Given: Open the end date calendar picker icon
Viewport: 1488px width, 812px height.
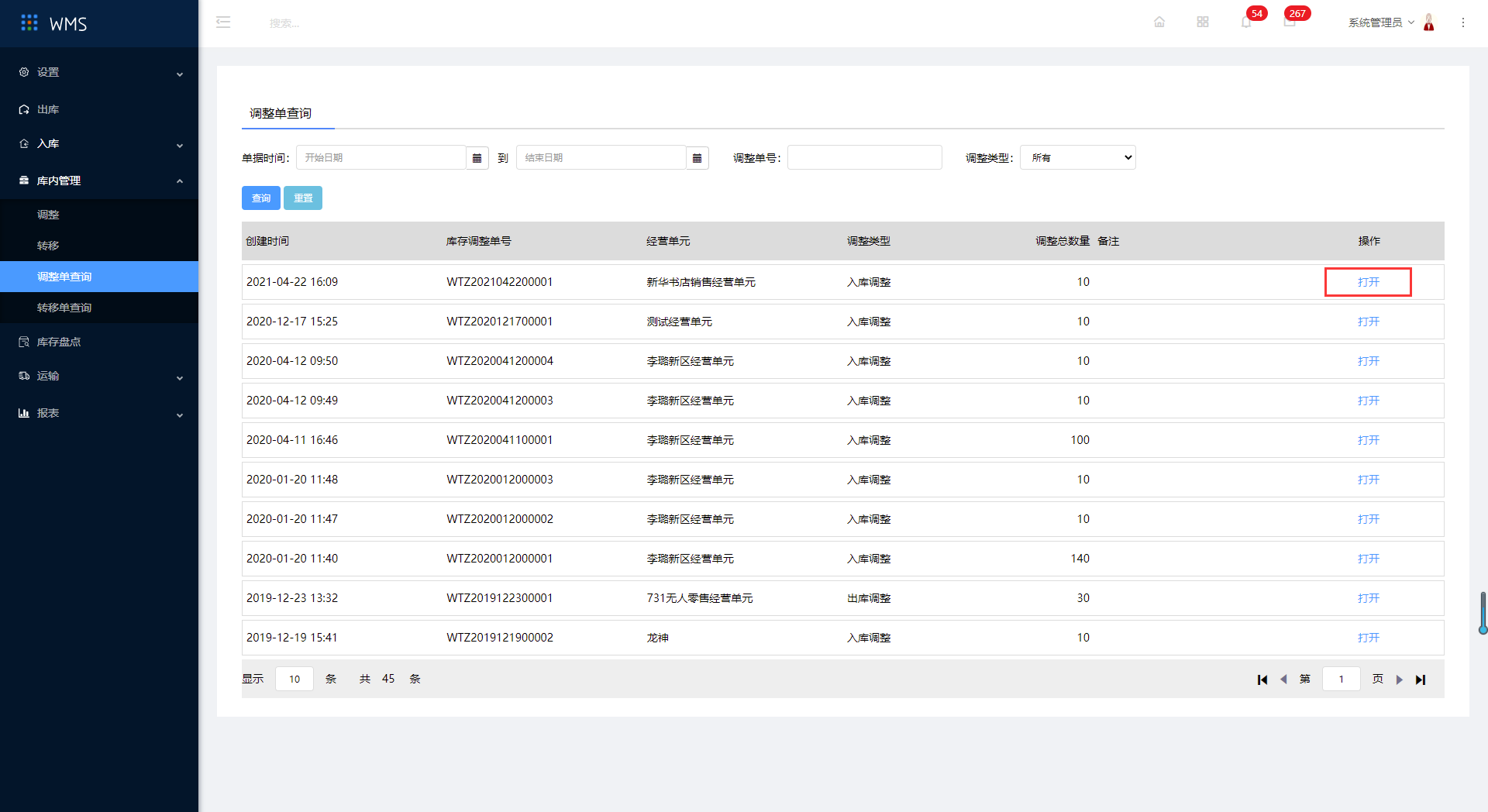Looking at the screenshot, I should 697,158.
